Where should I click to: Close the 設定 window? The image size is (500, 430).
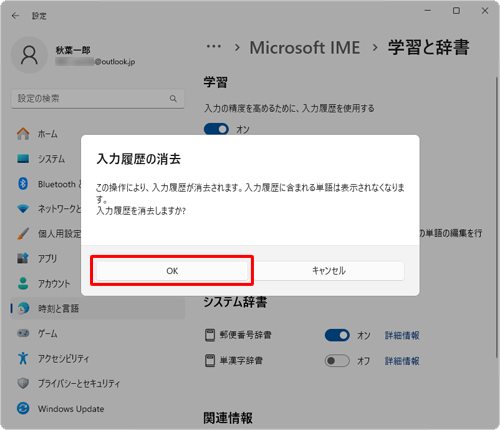click(485, 11)
